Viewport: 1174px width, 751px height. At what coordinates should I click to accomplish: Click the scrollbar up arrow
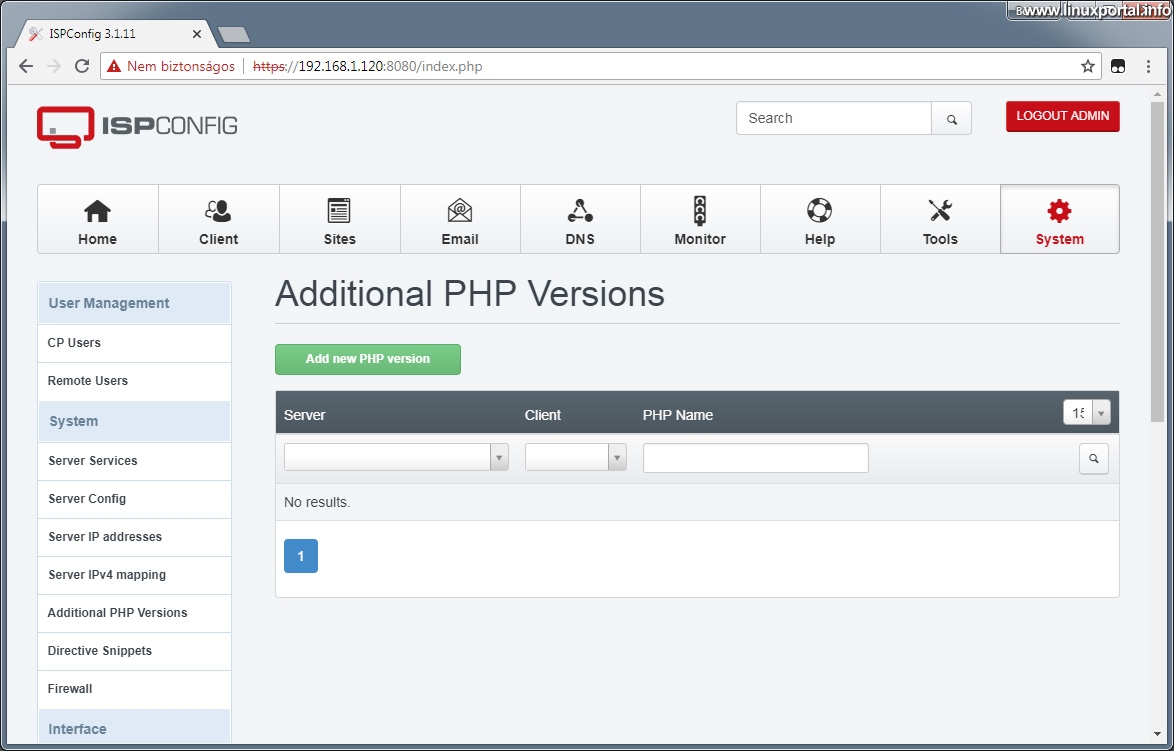coord(1158,94)
